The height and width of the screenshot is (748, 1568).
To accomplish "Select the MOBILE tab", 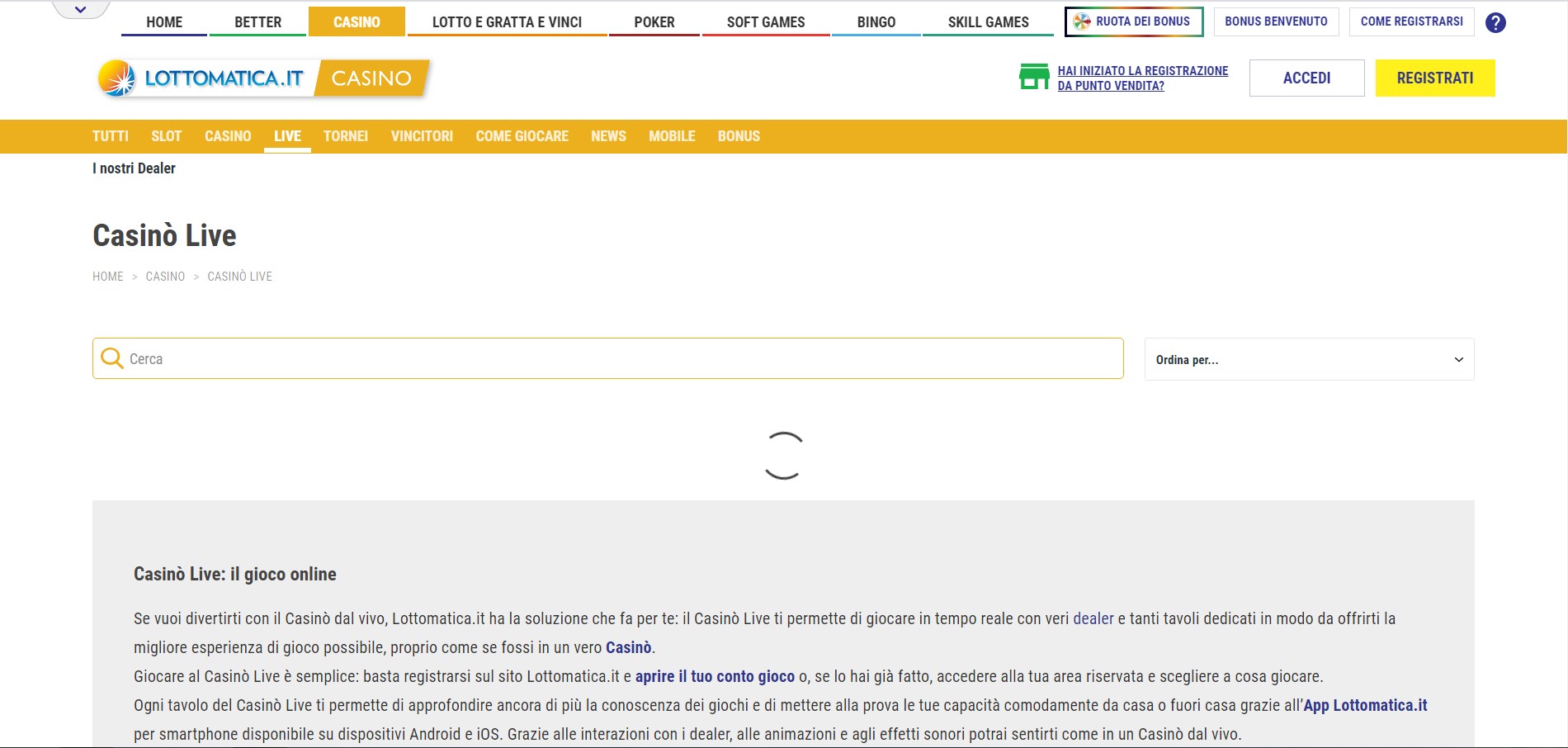I will click(672, 136).
